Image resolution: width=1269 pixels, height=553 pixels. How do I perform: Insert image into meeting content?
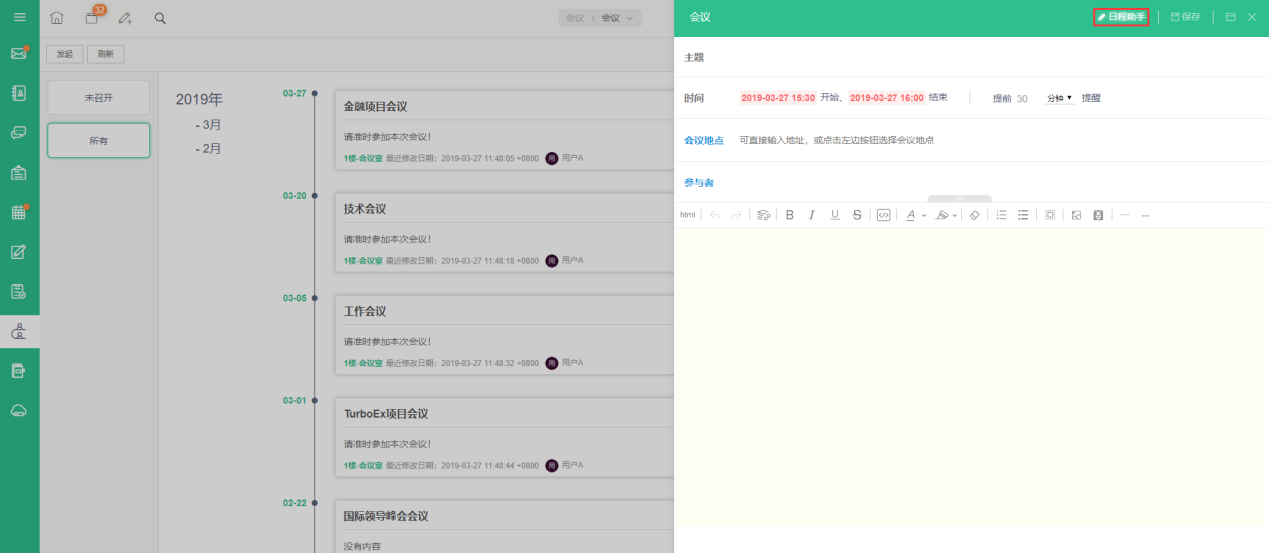1076,215
